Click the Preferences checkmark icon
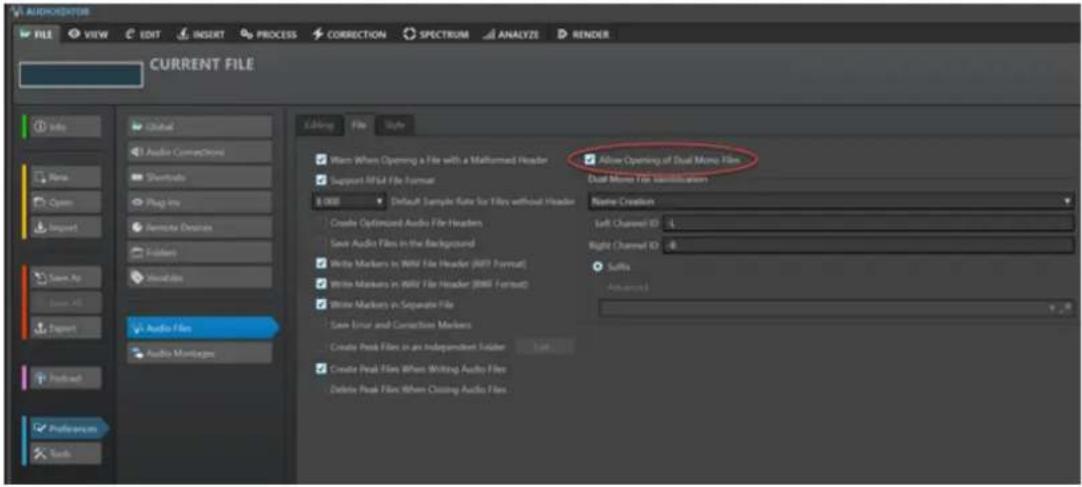This screenshot has height=487, width=1082. tap(40, 428)
